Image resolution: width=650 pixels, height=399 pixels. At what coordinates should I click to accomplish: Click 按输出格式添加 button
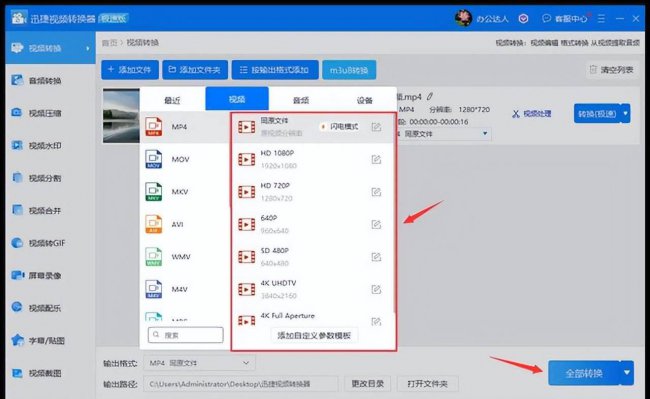[275, 70]
